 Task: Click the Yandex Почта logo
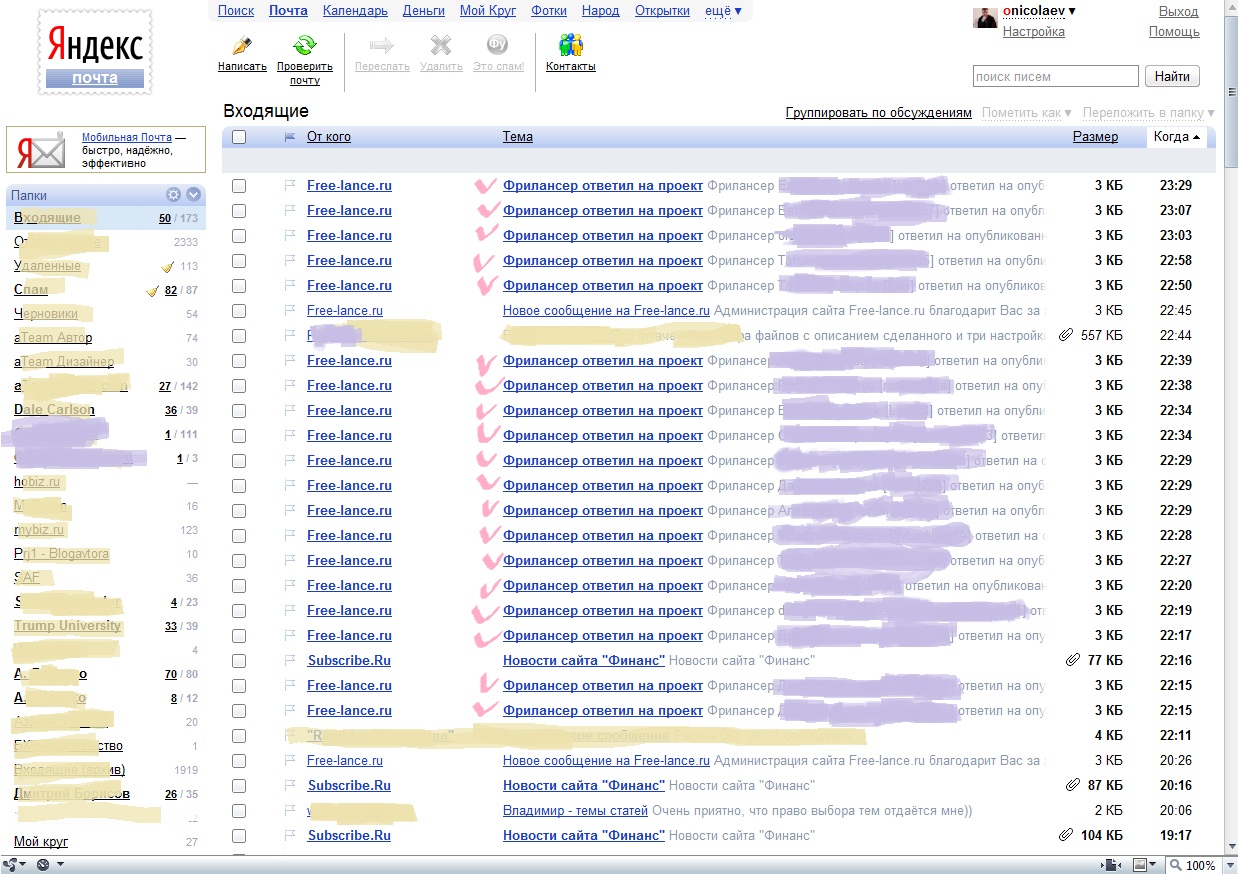tap(95, 53)
